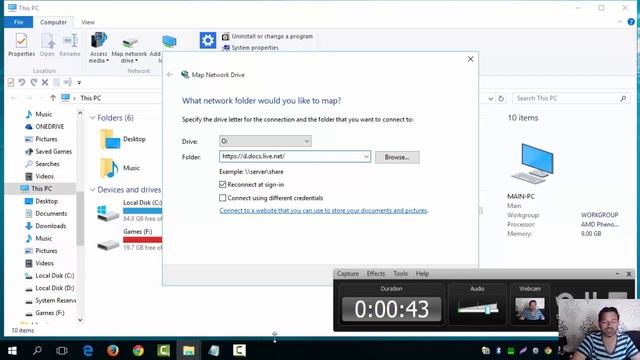Viewport: 640px width, 360px height.
Task: Click the Bluetooth tray icon
Action: 498,351
